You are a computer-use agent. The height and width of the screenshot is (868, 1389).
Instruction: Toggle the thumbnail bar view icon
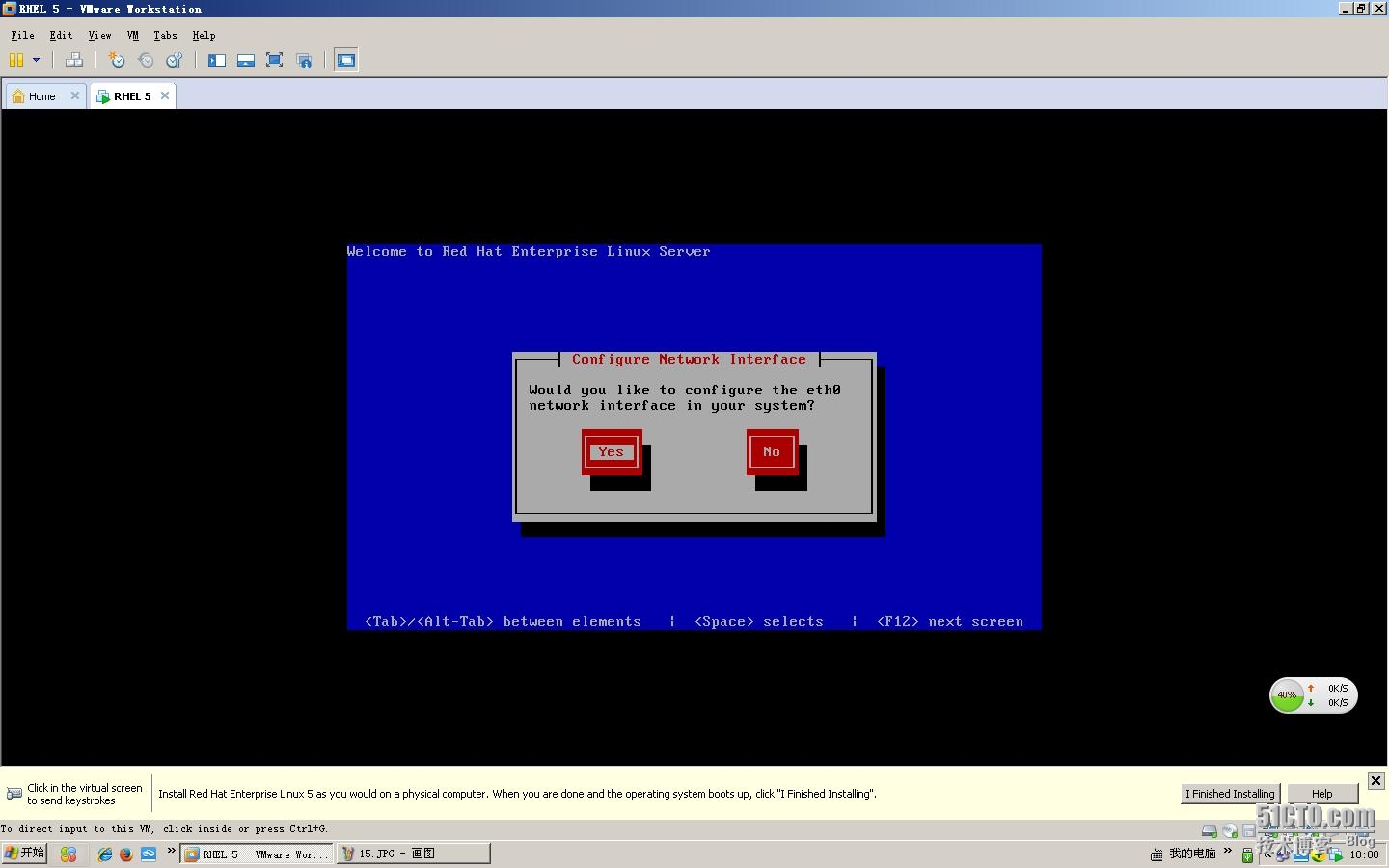pyautogui.click(x=246, y=60)
